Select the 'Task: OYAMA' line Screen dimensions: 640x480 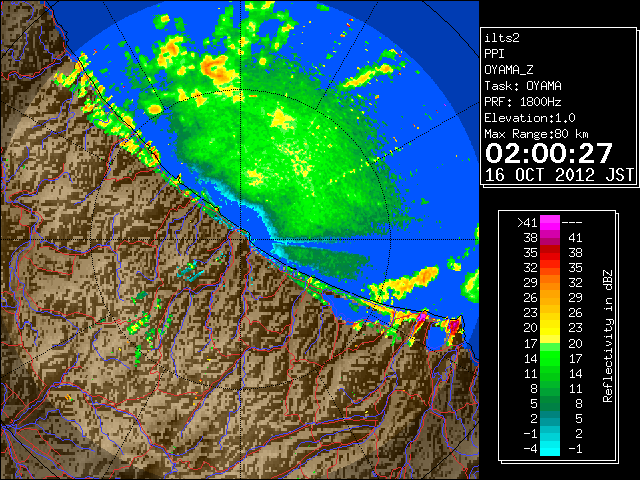click(523, 86)
